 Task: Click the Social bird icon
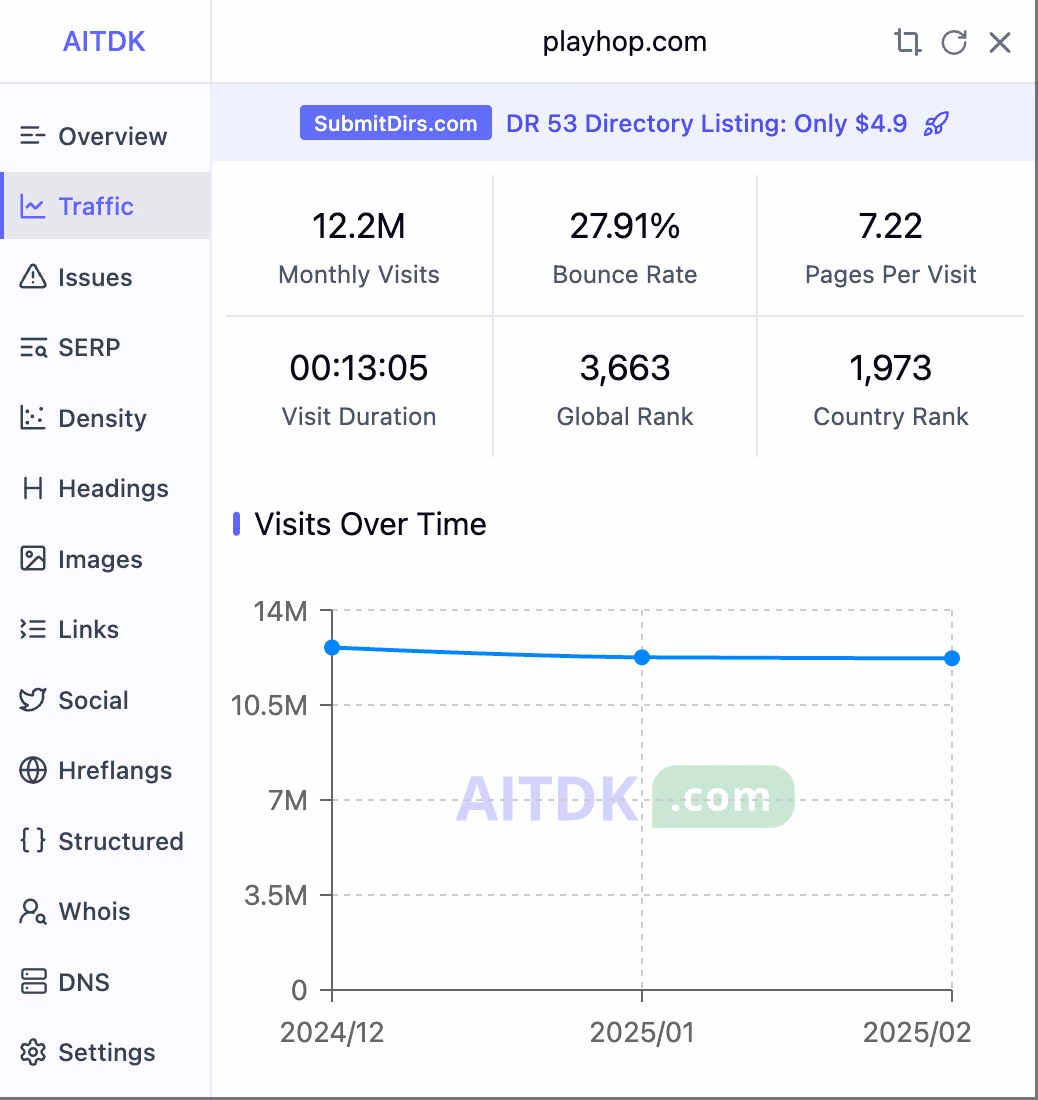point(33,700)
